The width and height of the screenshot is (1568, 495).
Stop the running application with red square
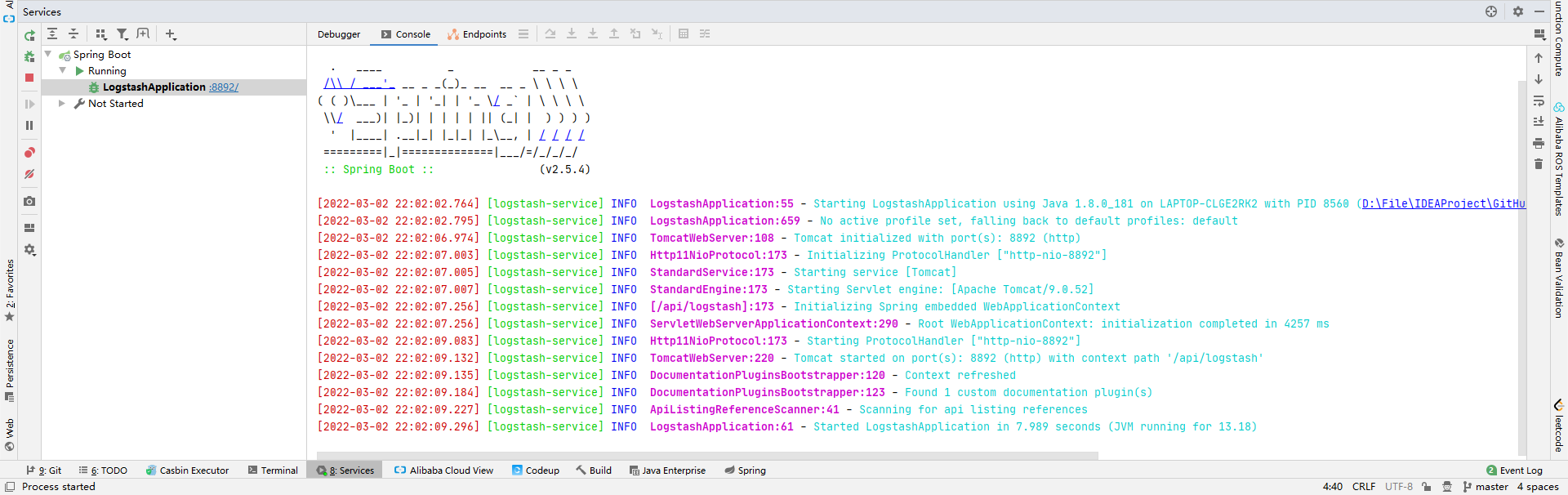click(29, 78)
